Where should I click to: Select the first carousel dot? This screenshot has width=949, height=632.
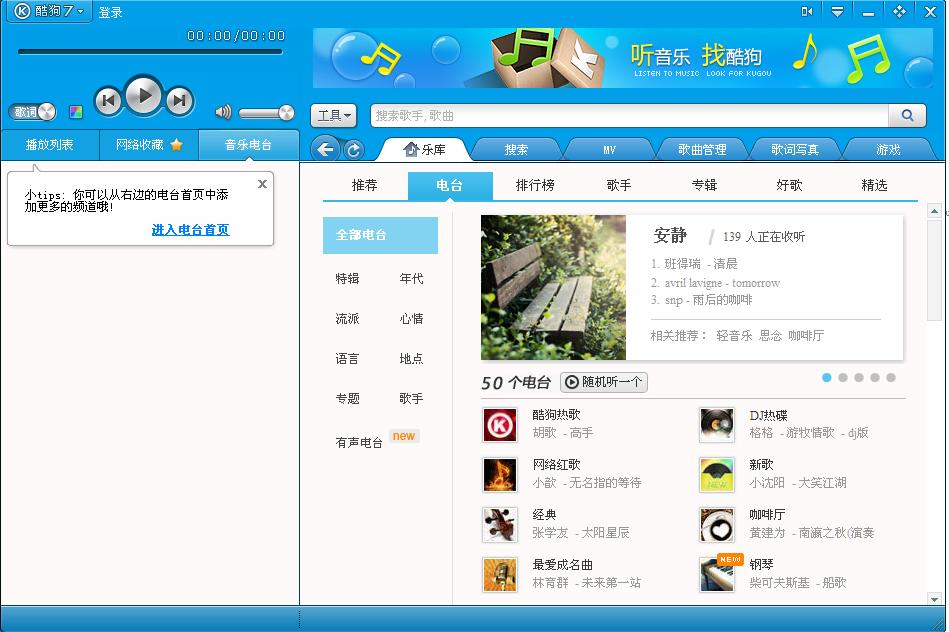click(827, 378)
